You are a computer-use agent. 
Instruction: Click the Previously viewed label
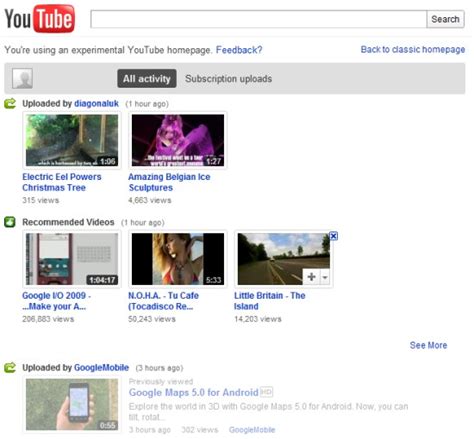pos(161,381)
